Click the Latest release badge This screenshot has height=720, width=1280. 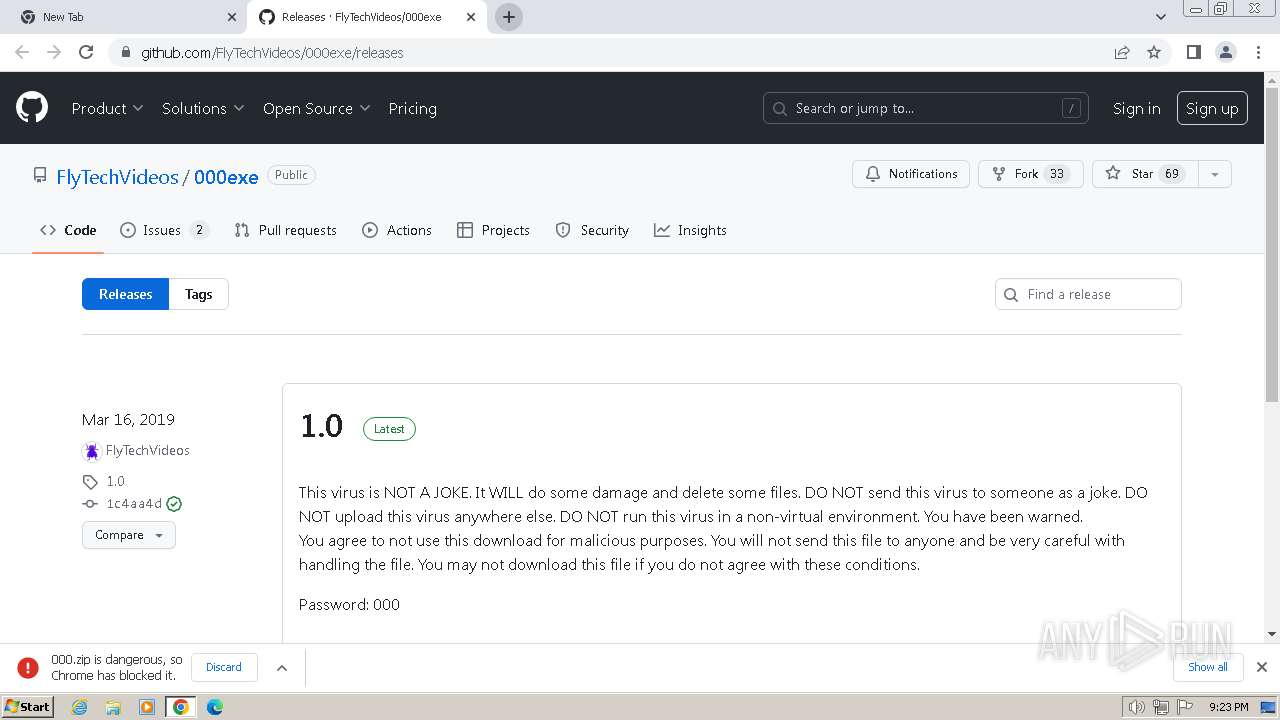point(389,429)
